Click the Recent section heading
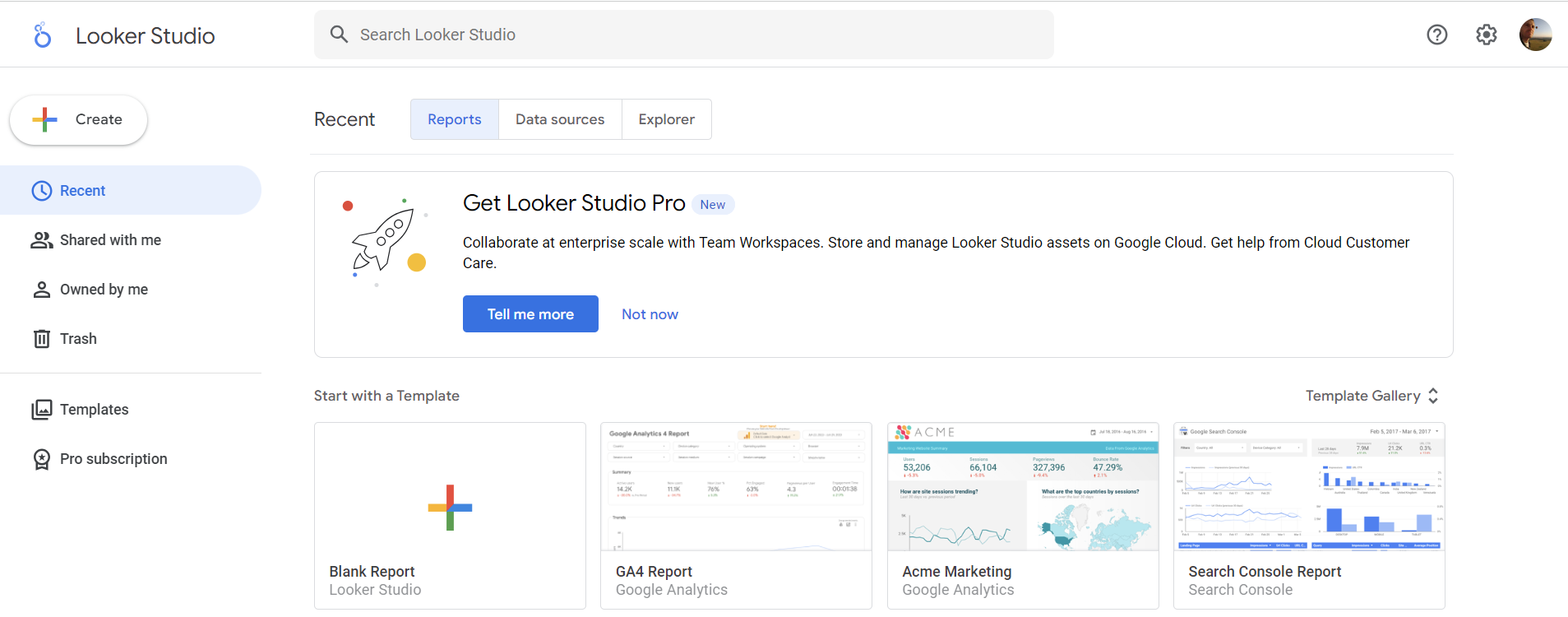This screenshot has width=1568, height=617. 345,119
